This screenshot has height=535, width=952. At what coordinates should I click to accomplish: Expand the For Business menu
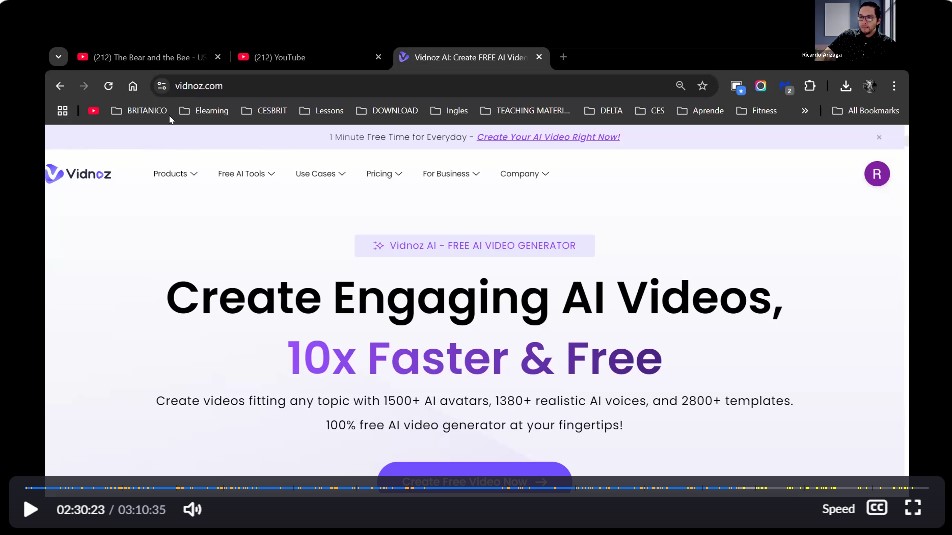451,174
